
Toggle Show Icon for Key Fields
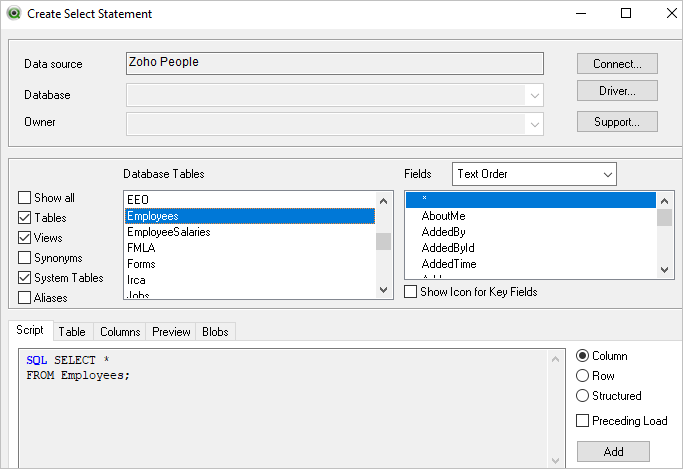click(x=411, y=292)
